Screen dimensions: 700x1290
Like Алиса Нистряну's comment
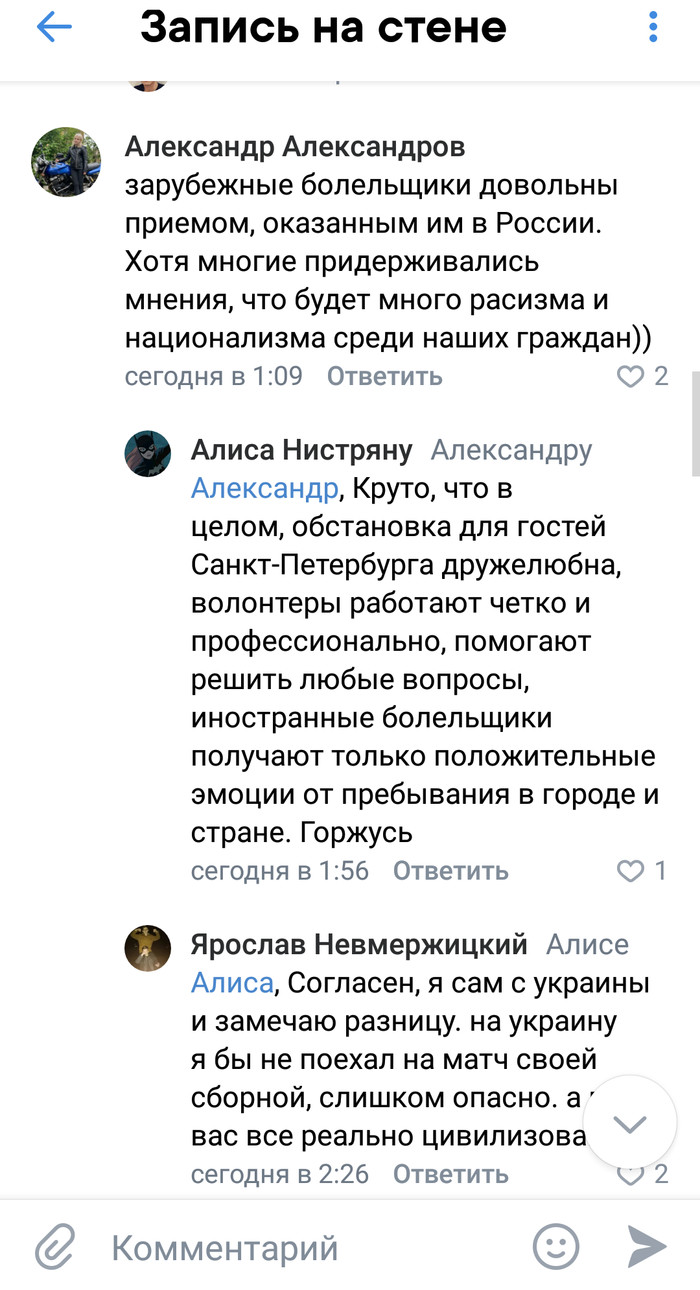click(x=631, y=871)
